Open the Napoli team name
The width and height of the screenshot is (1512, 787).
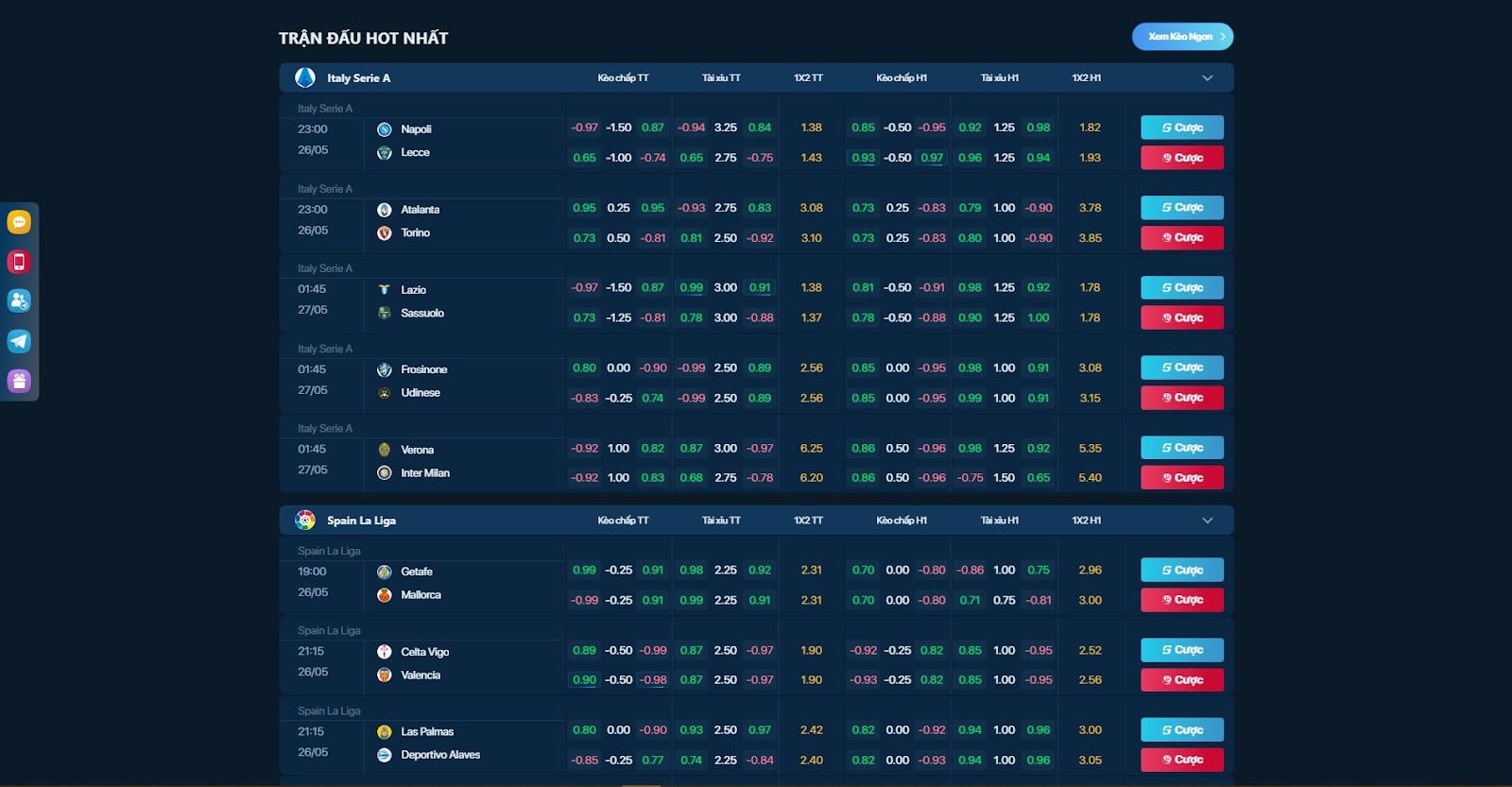(416, 129)
